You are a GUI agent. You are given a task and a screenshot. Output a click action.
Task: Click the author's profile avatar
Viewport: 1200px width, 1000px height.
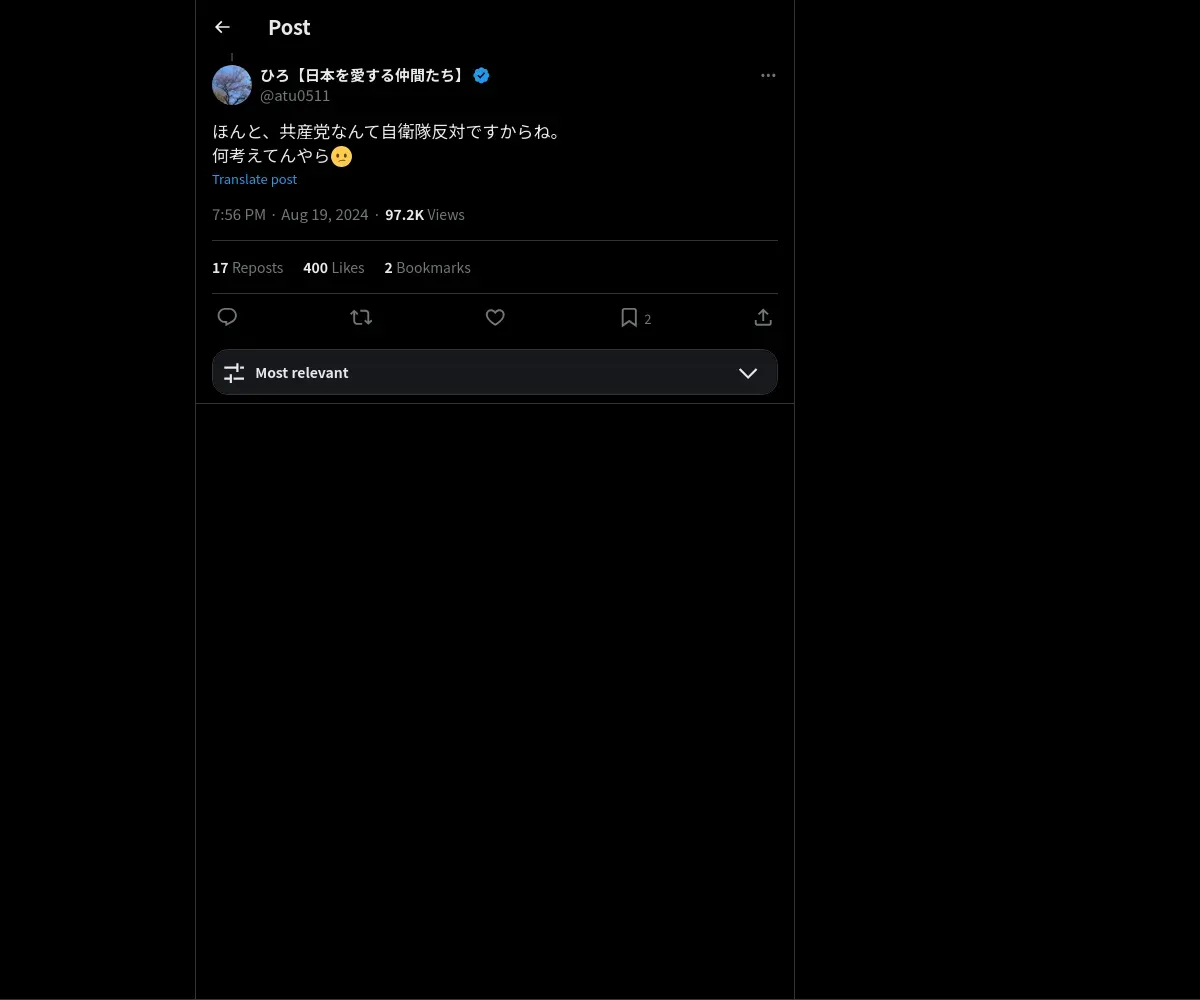pos(232,85)
